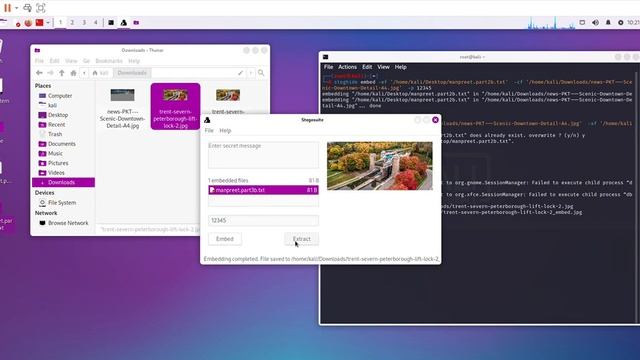
Task: Select the Stegosuite taskbar button
Action: (124, 22)
